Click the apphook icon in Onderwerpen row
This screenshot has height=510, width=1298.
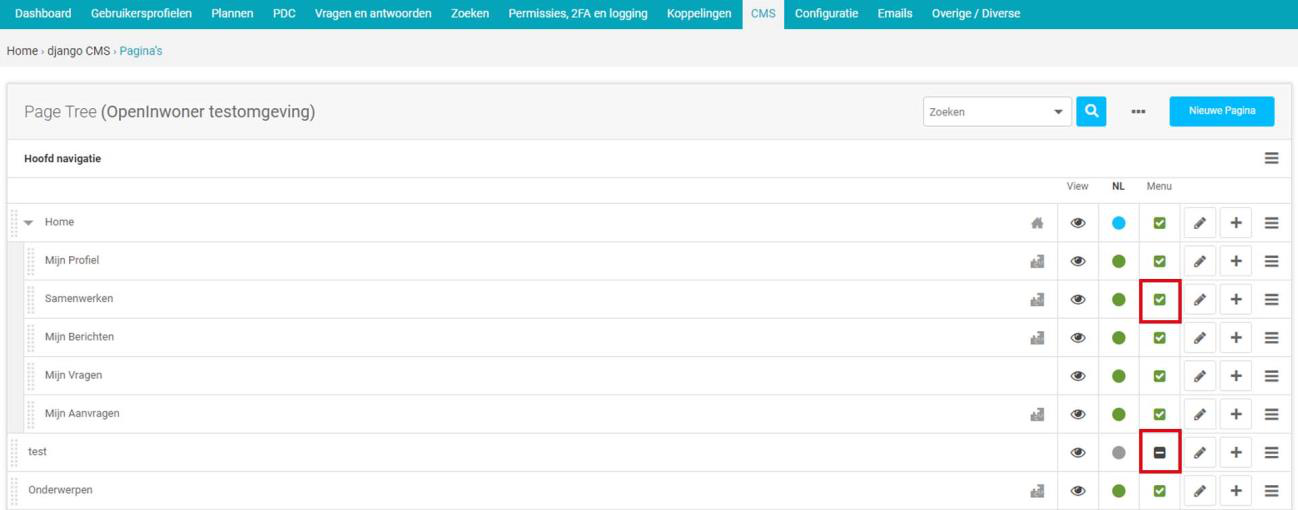tap(1037, 491)
